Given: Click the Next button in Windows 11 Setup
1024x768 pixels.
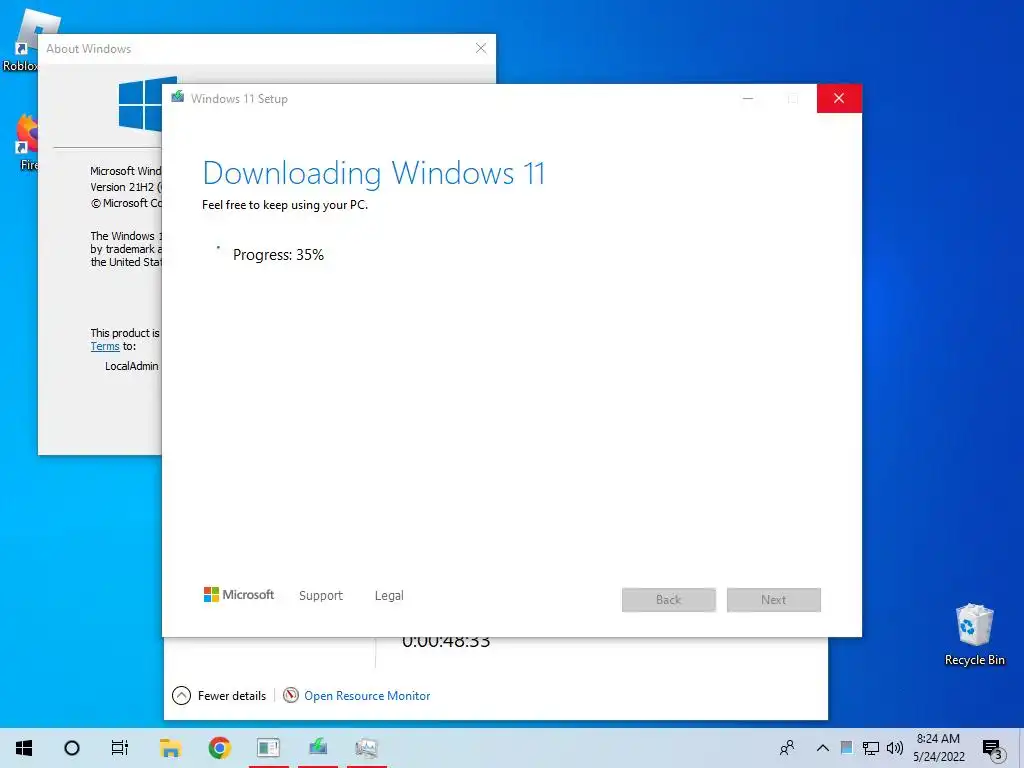Looking at the screenshot, I should [774, 600].
